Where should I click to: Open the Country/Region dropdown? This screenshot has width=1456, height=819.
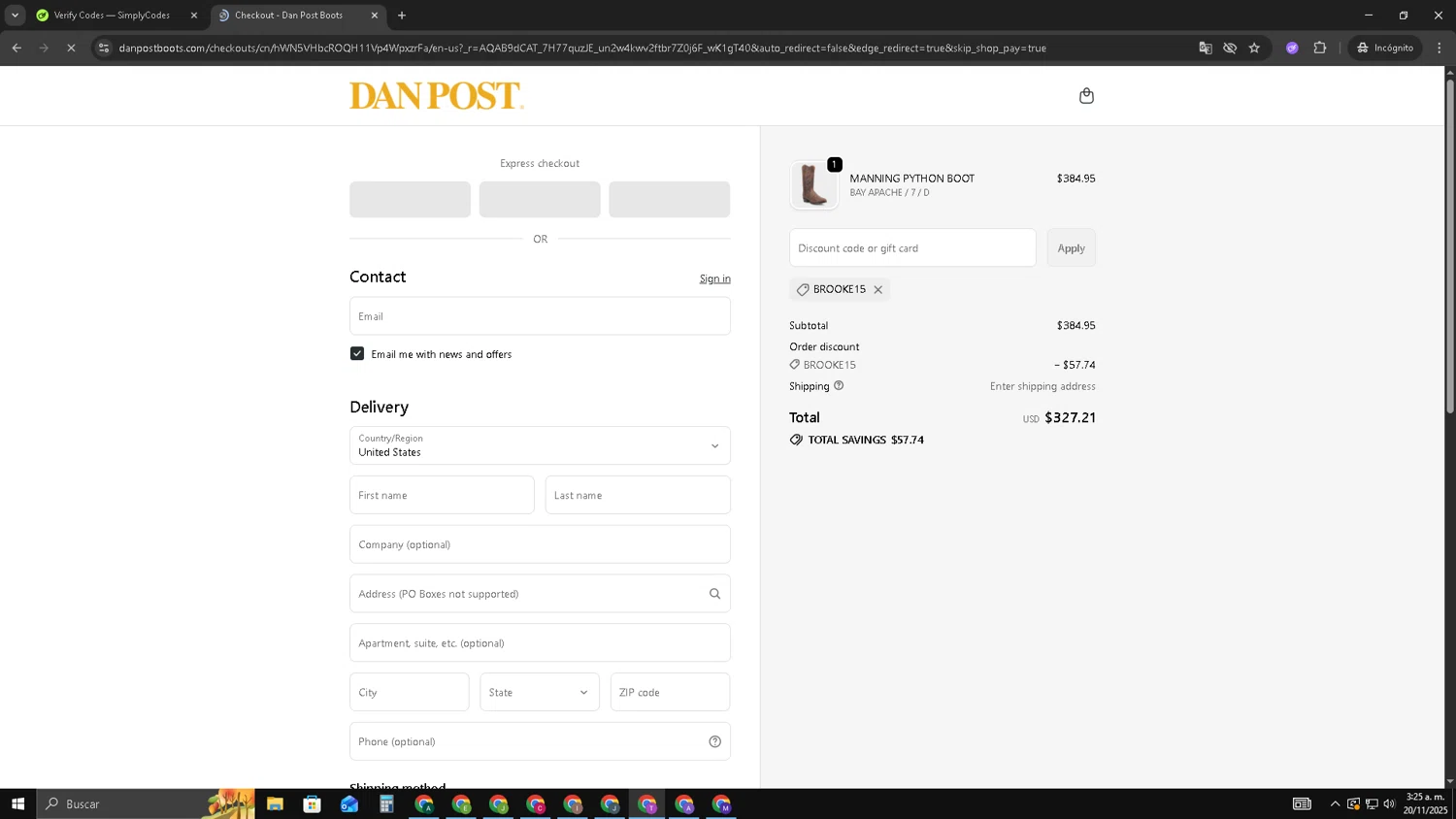click(540, 445)
